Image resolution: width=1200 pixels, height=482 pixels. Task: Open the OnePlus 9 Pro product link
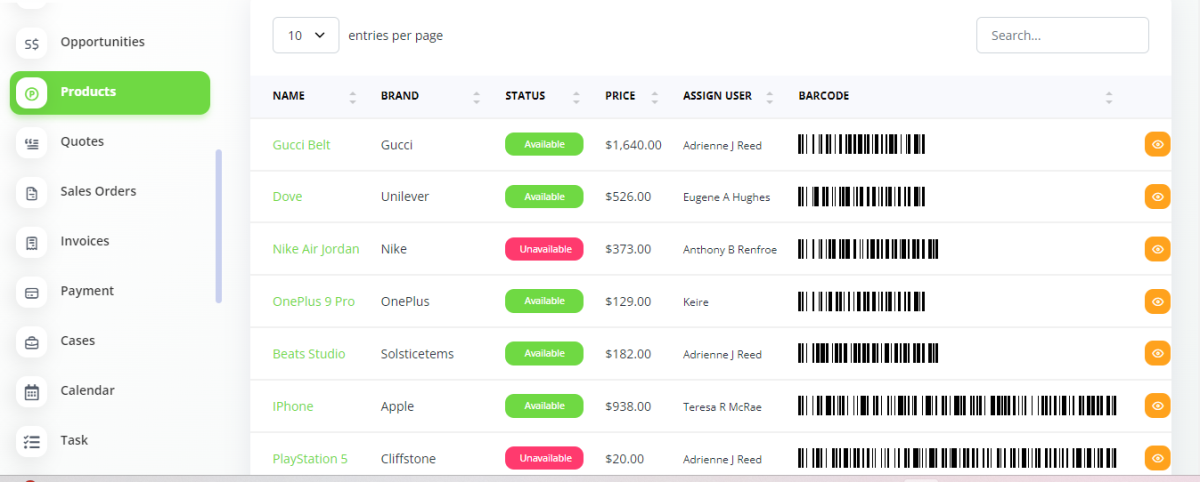point(313,301)
